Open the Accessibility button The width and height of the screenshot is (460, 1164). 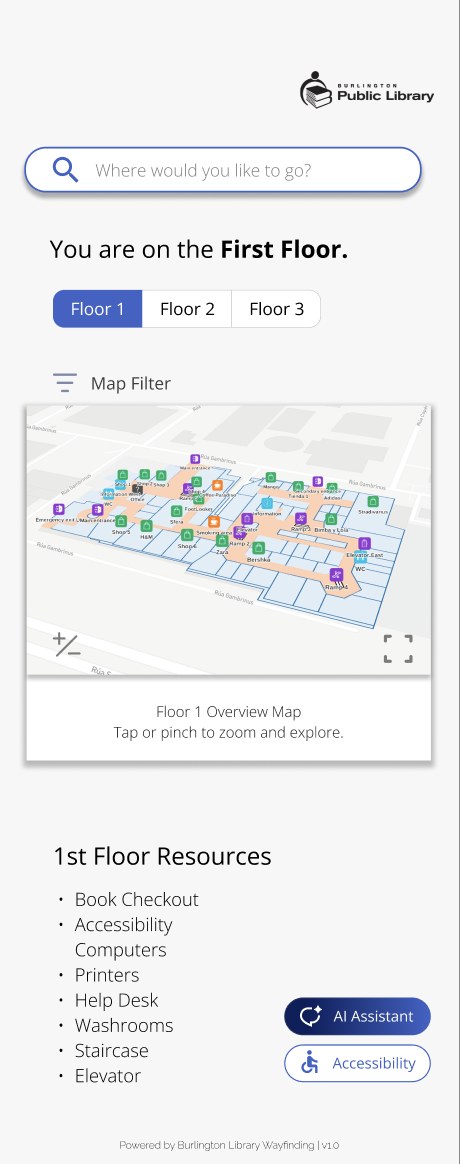(357, 1063)
